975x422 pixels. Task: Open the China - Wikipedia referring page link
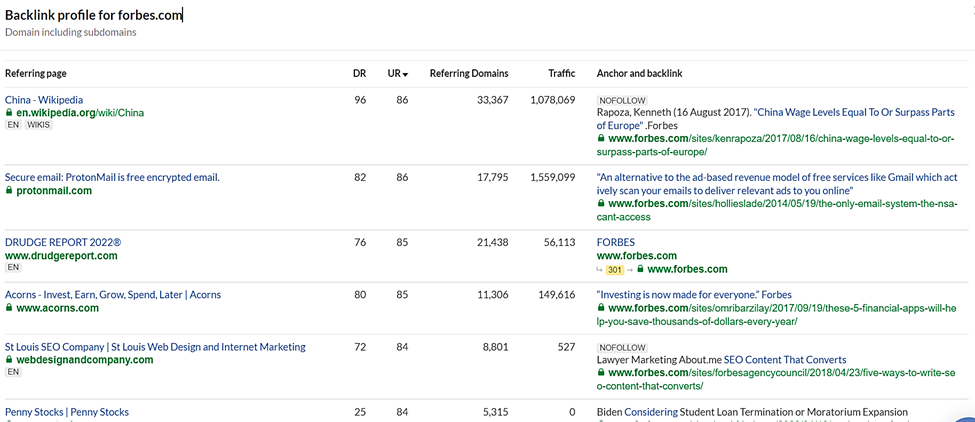click(44, 99)
